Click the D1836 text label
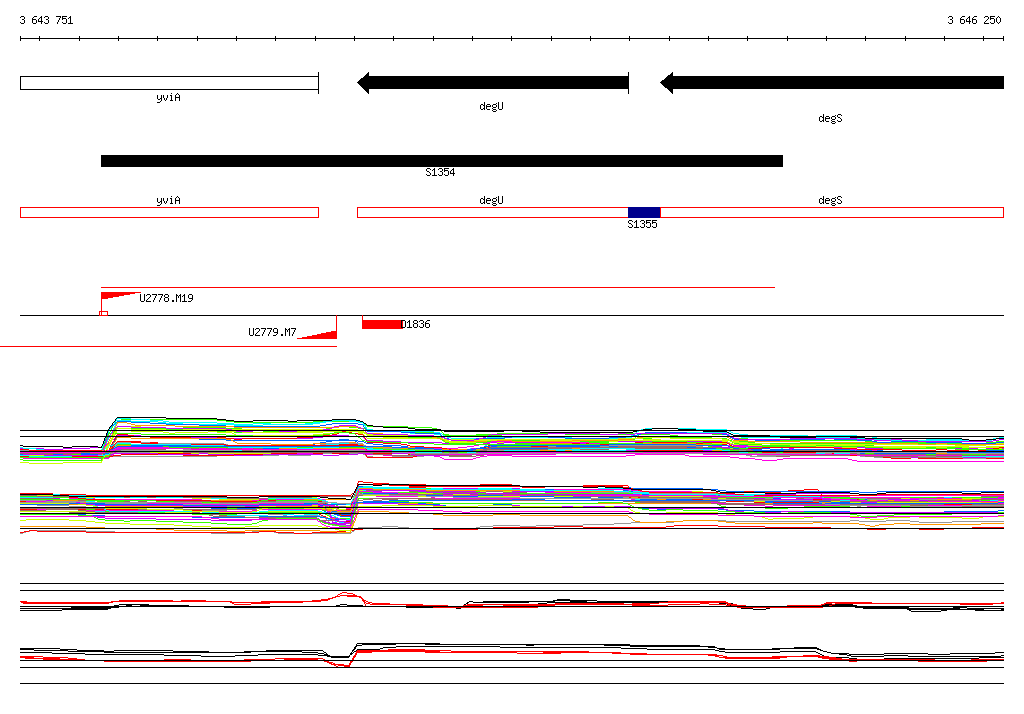Image resolution: width=1024 pixels, height=714 pixels. [416, 325]
